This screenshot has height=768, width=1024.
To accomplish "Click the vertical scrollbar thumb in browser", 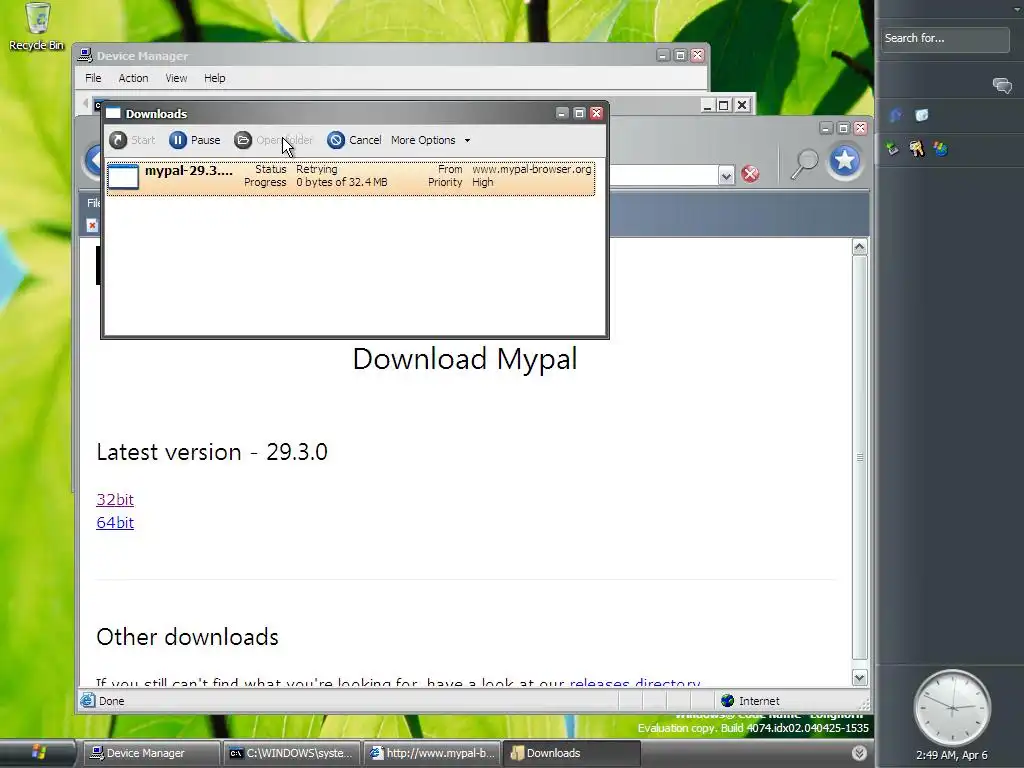I will 859,457.
